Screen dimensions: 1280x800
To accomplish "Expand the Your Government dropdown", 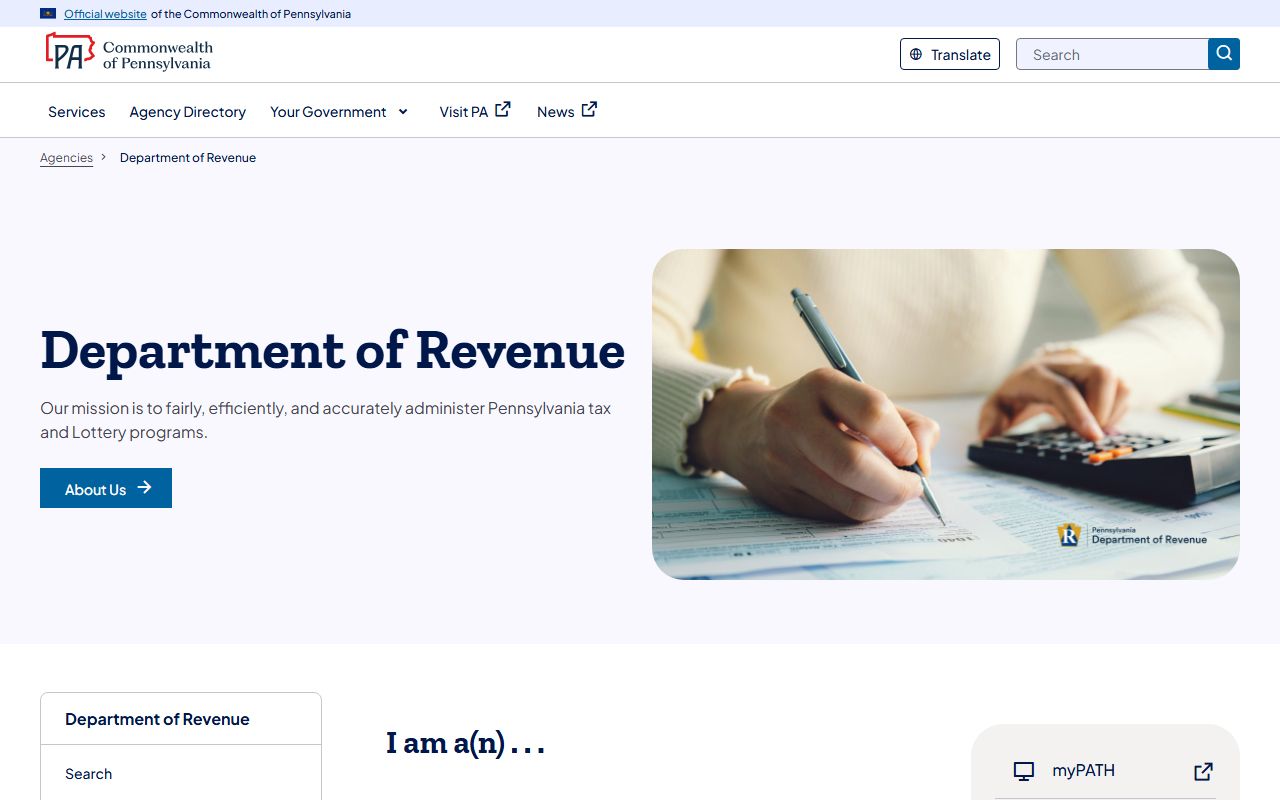I will [339, 112].
